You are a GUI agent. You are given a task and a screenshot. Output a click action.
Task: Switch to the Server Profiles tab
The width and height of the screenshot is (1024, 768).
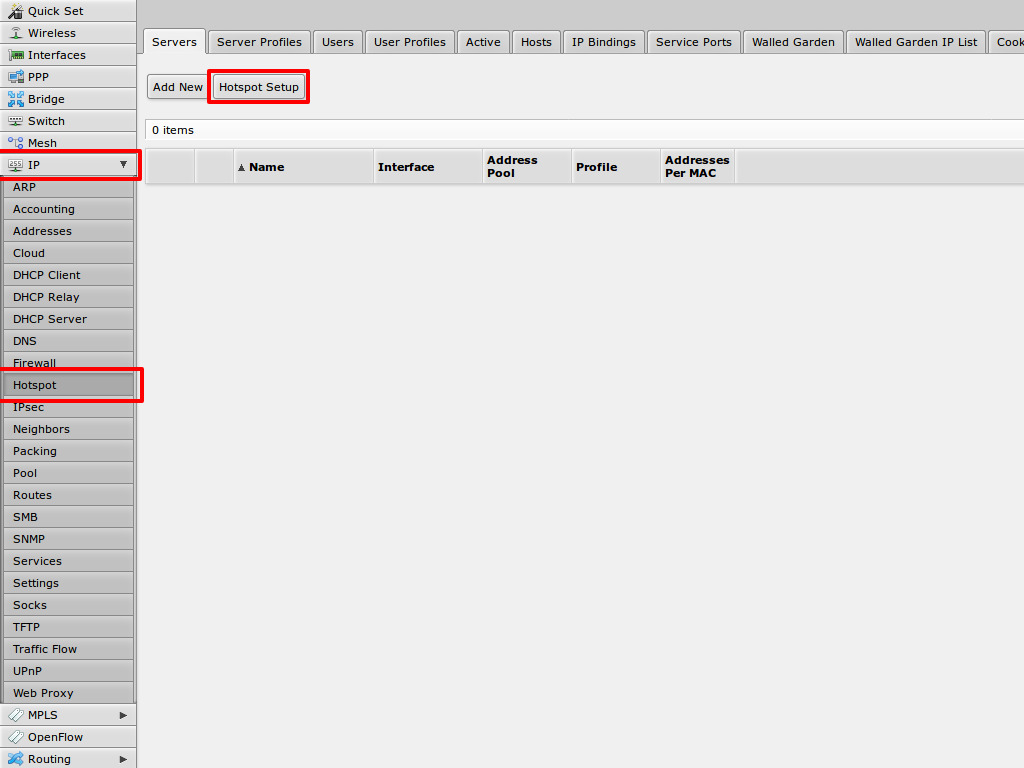click(259, 42)
